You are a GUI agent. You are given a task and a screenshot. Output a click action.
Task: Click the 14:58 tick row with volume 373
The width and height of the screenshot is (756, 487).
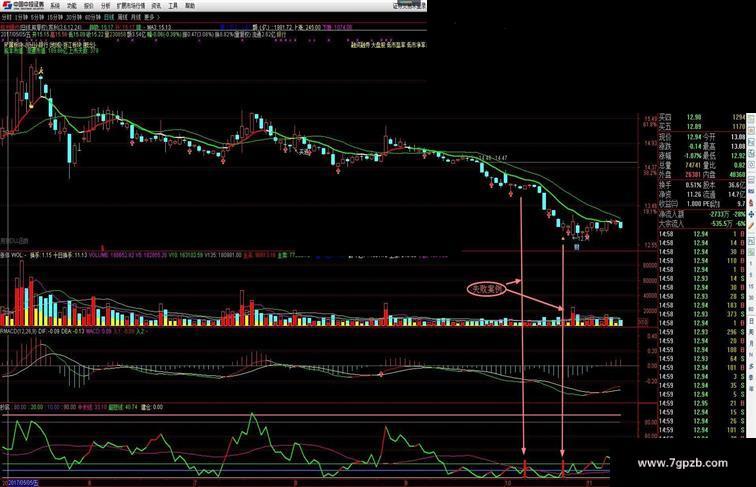point(702,314)
